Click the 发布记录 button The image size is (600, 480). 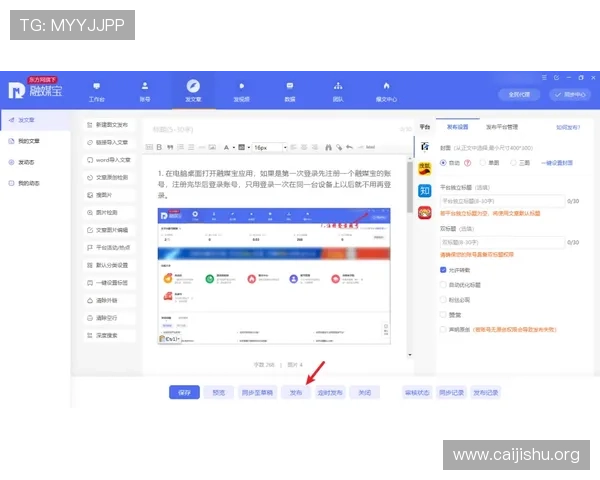(x=486, y=392)
